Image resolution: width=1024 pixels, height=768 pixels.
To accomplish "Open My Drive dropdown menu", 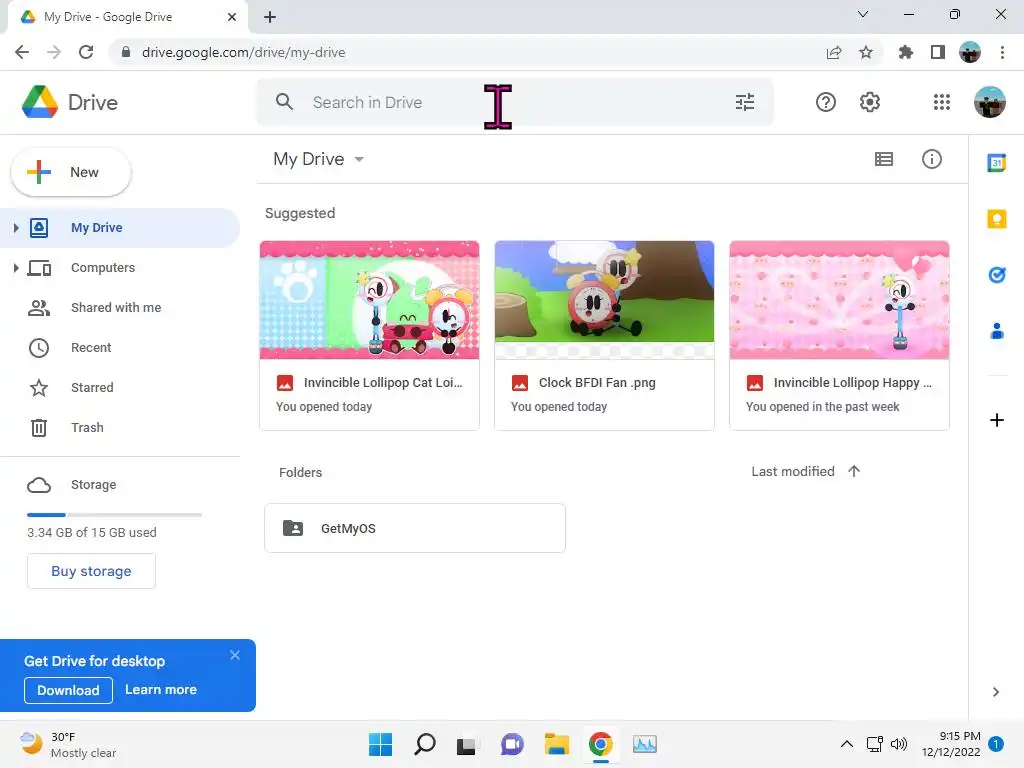I will coord(319,159).
